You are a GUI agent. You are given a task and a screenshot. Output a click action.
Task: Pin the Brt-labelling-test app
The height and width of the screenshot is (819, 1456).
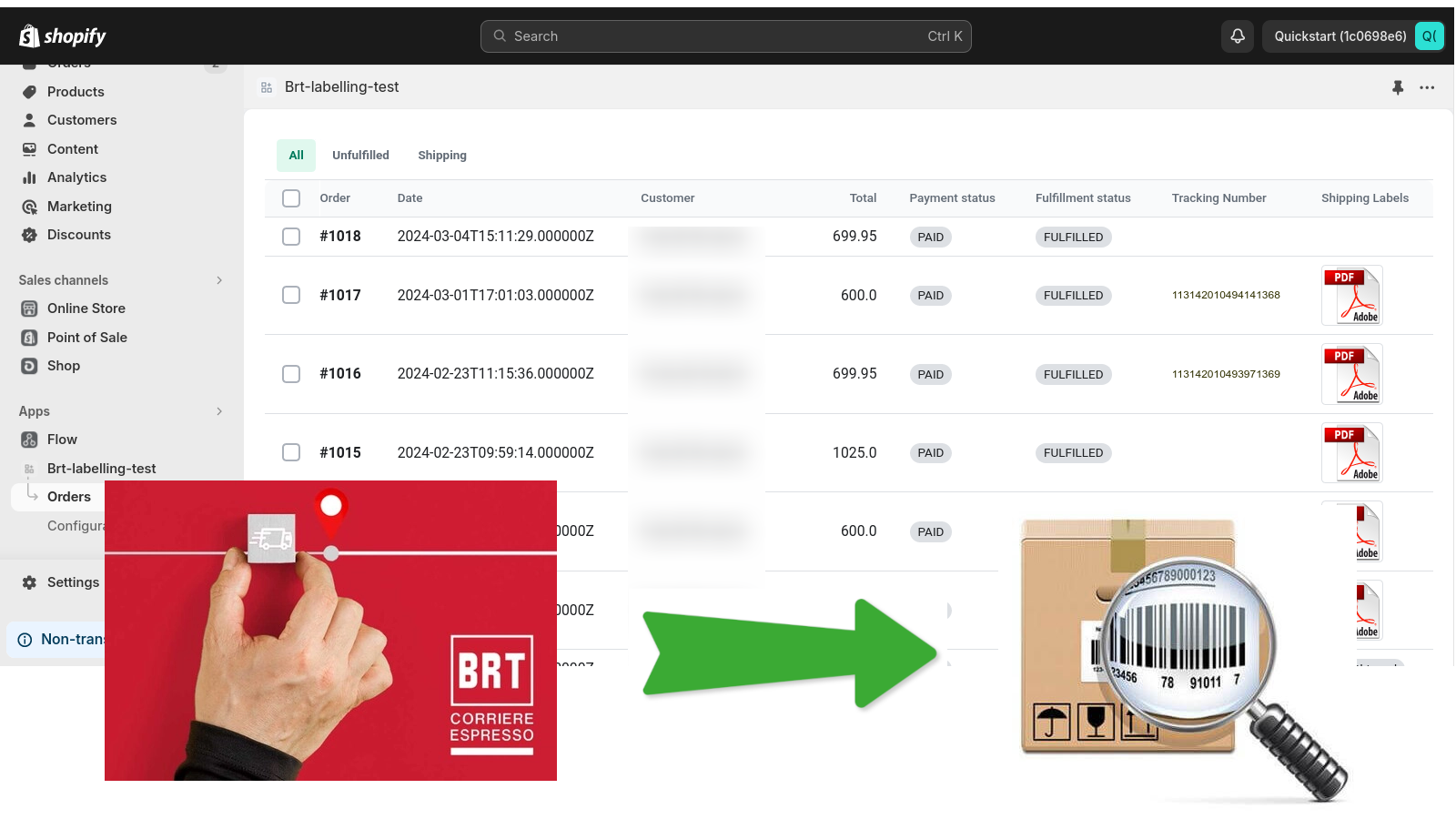point(1398,87)
